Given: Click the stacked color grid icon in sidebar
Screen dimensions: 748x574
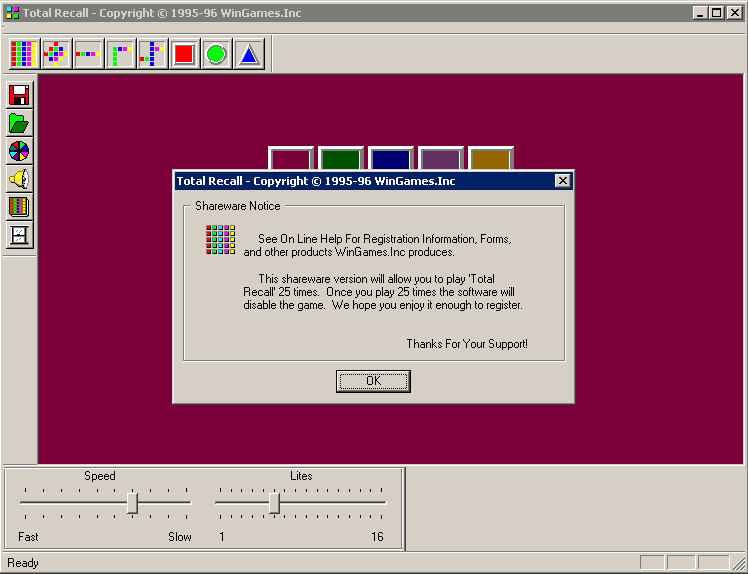Looking at the screenshot, I should click(19, 207).
